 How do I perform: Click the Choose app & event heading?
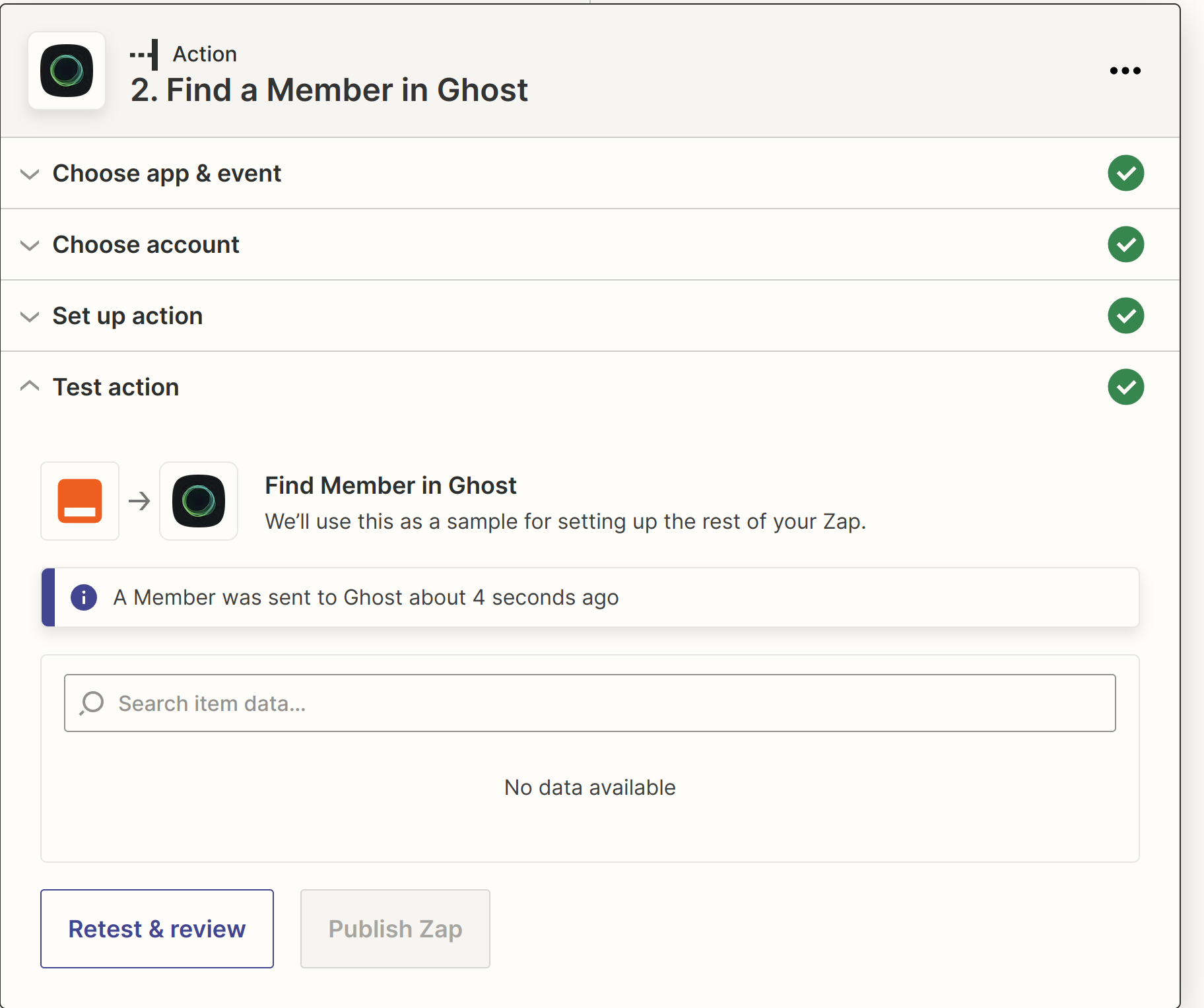pyautogui.click(x=167, y=174)
